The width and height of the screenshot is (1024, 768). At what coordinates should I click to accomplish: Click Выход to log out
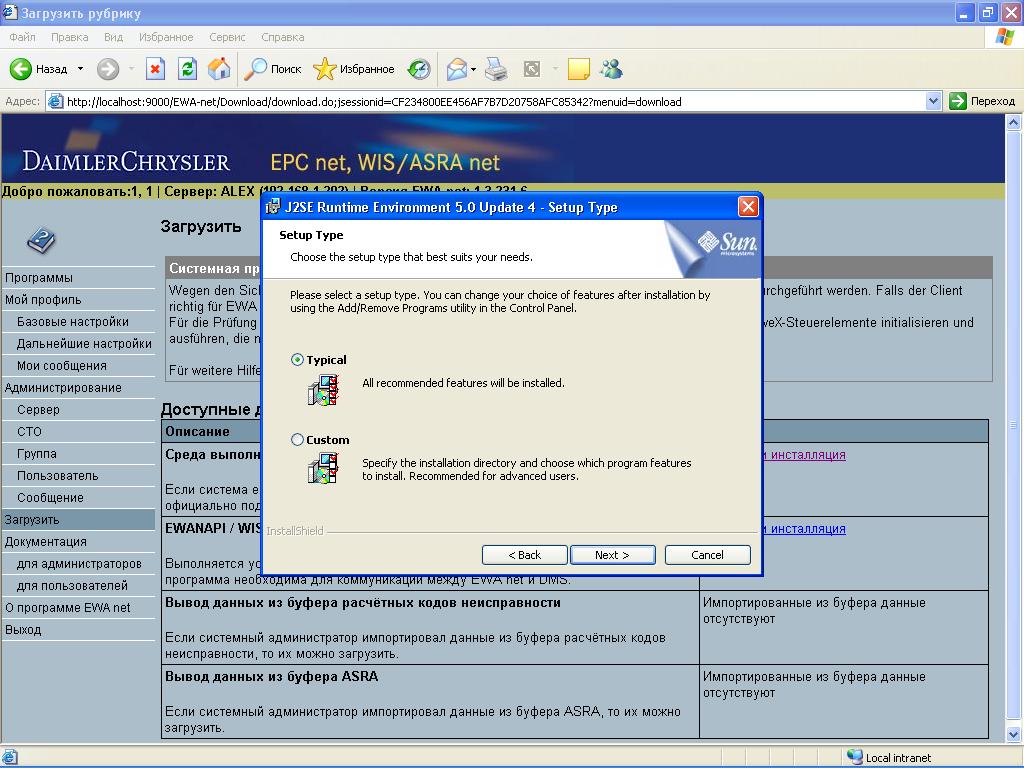23,630
